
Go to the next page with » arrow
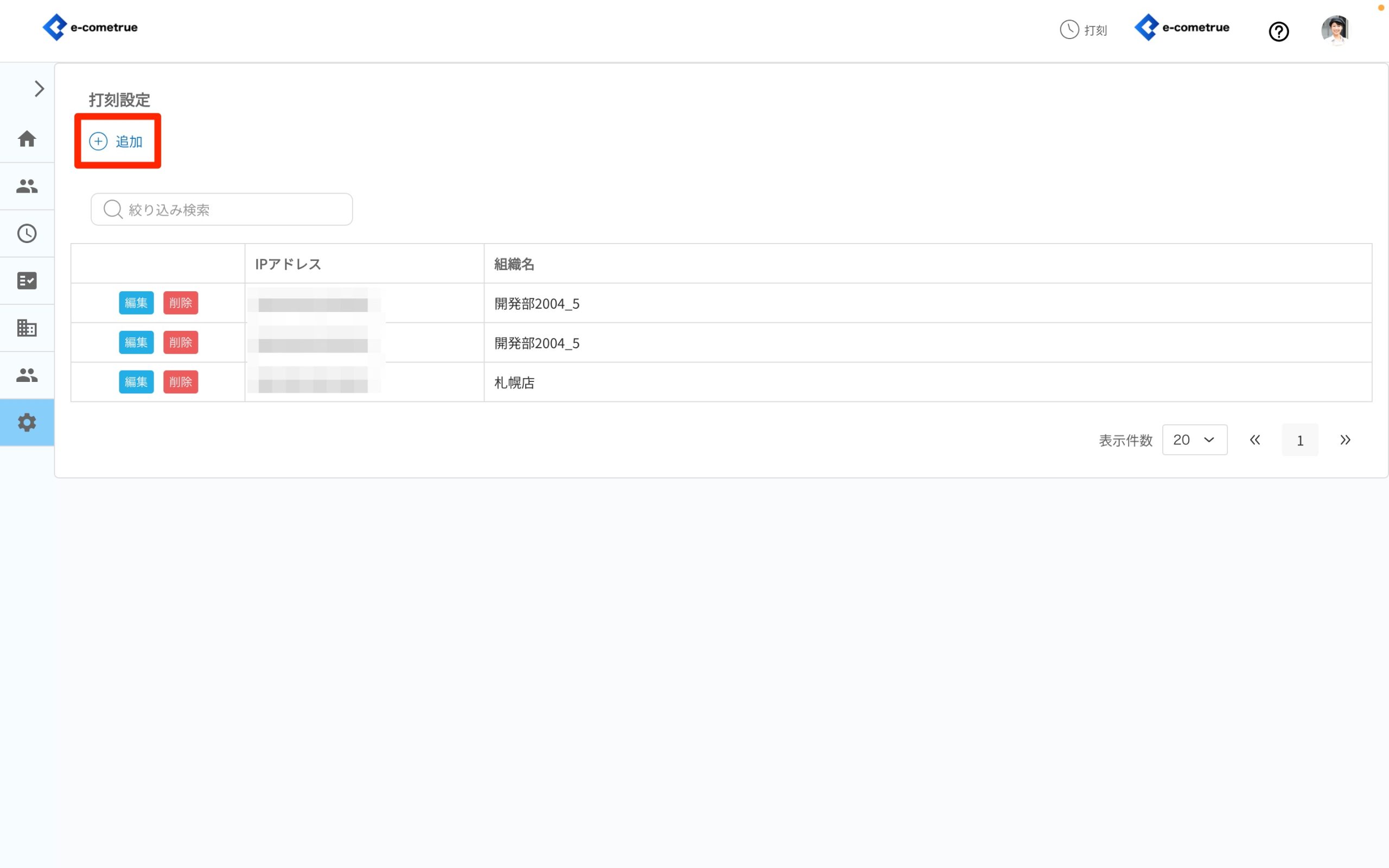point(1345,440)
